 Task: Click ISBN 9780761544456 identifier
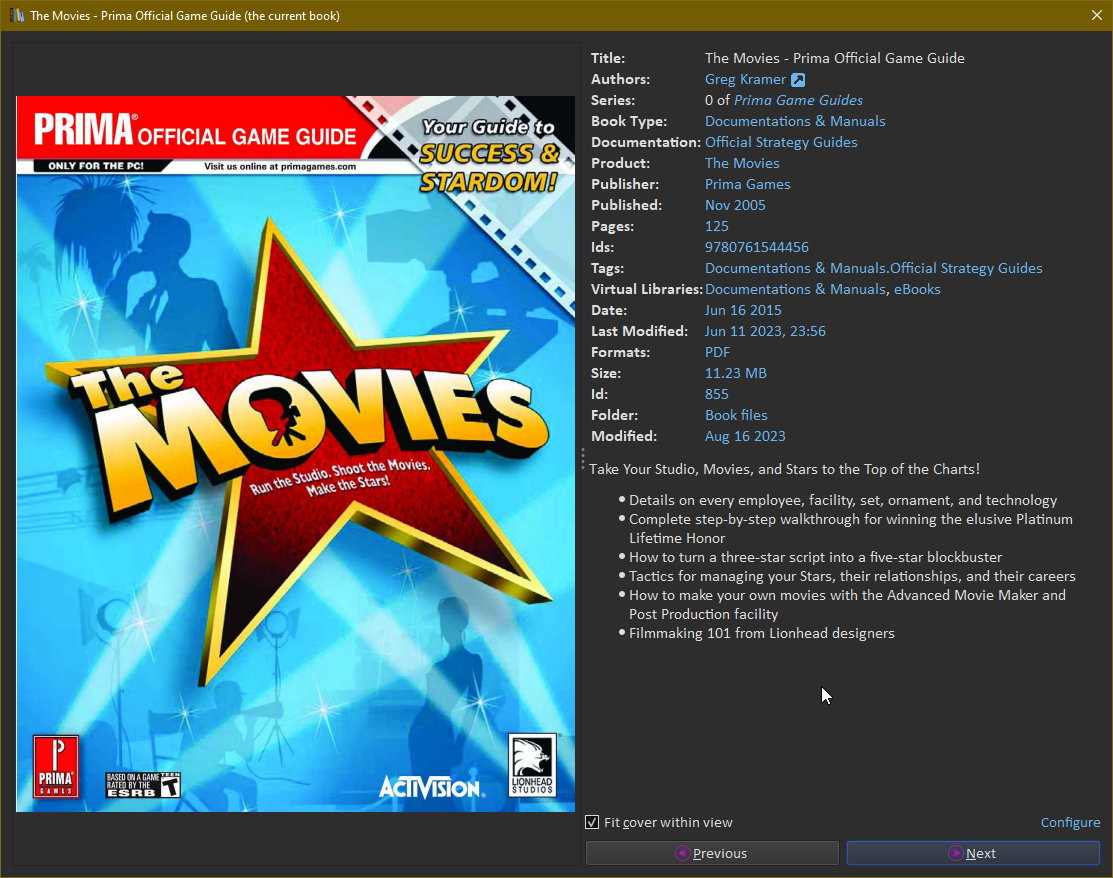click(757, 247)
